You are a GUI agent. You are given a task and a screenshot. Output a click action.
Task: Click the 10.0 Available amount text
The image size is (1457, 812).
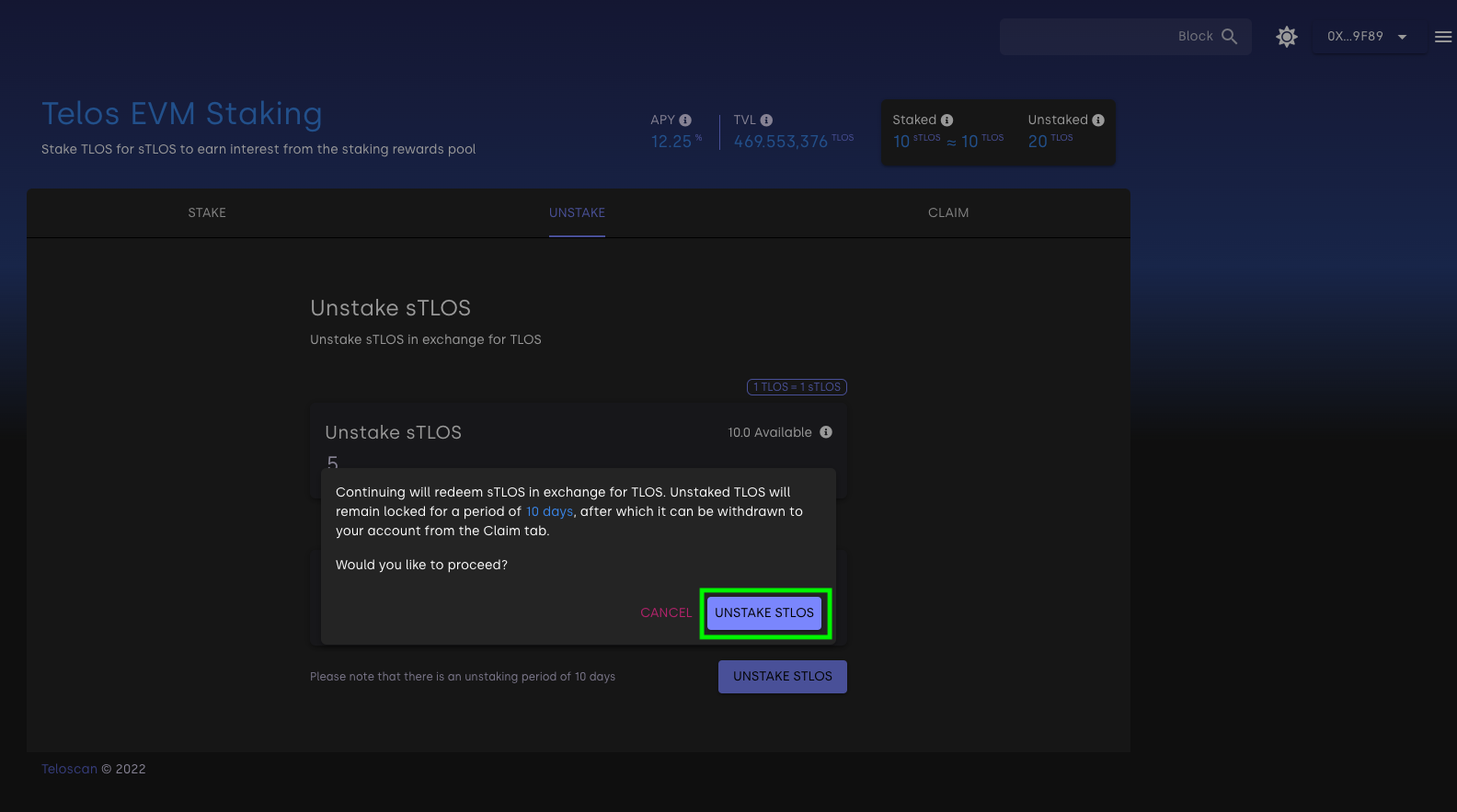click(x=769, y=432)
